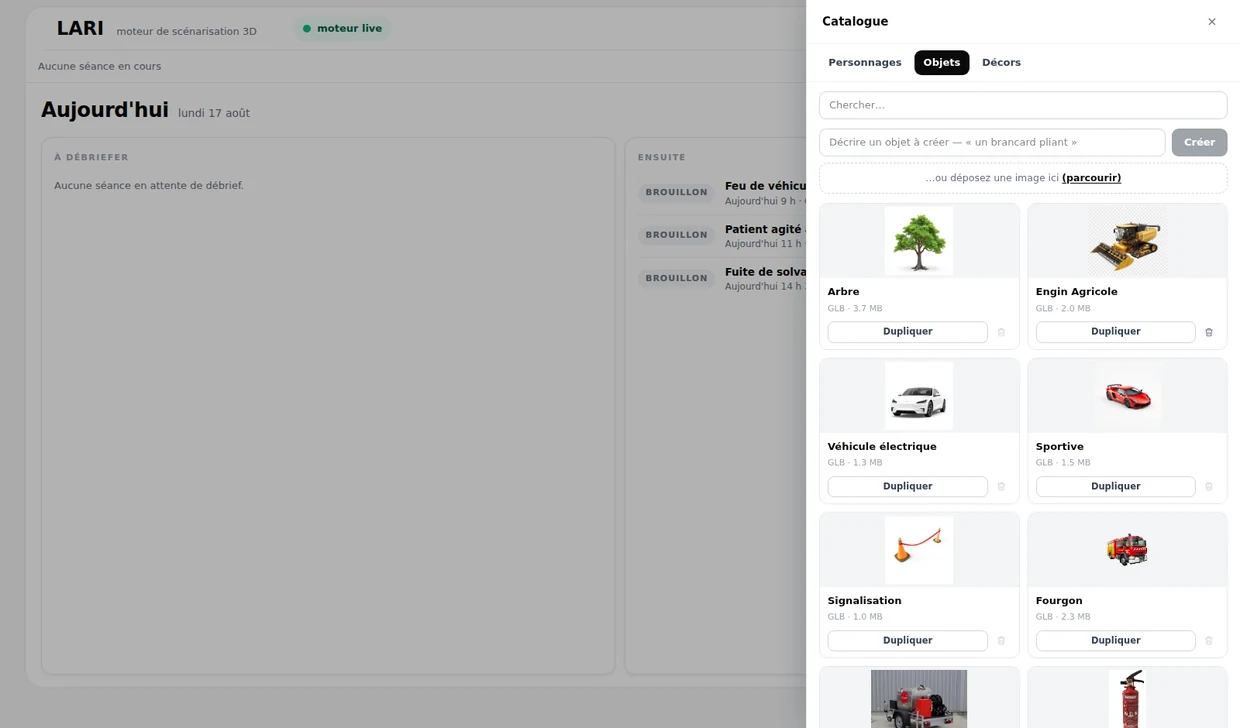
Task: Select the Fourgon fire truck thumbnail
Action: (1127, 550)
